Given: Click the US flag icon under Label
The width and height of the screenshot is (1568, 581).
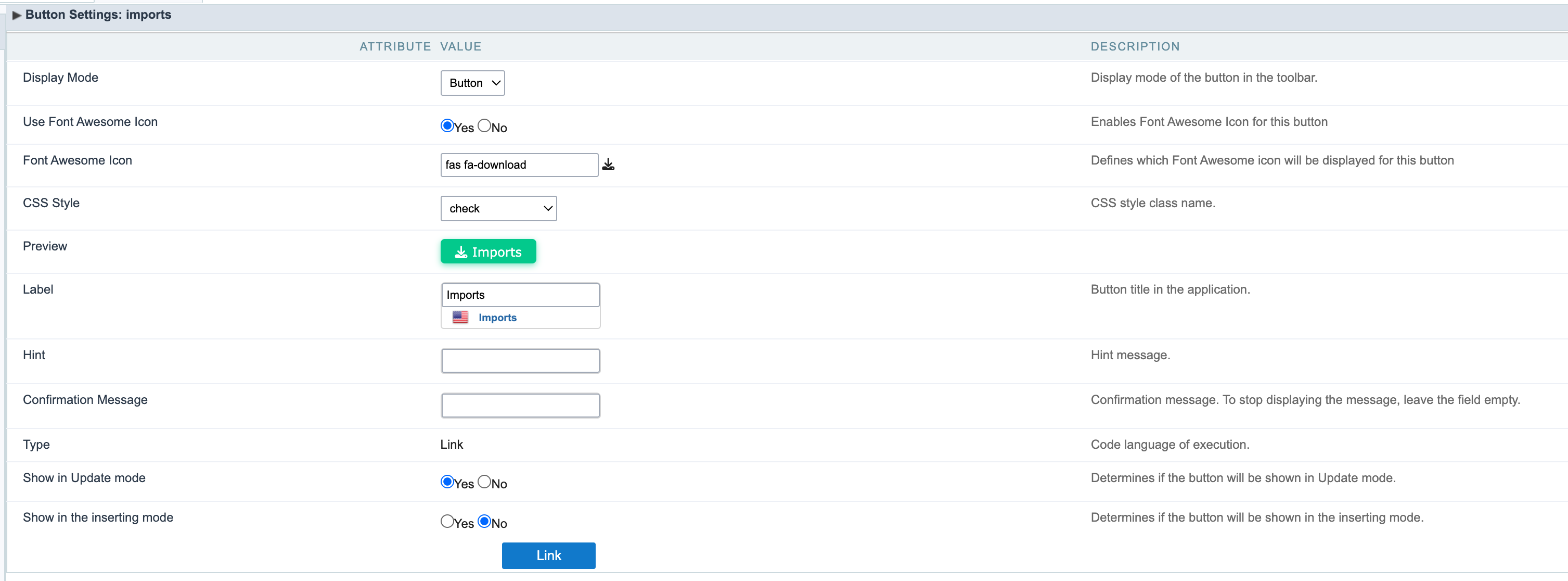Looking at the screenshot, I should click(460, 317).
